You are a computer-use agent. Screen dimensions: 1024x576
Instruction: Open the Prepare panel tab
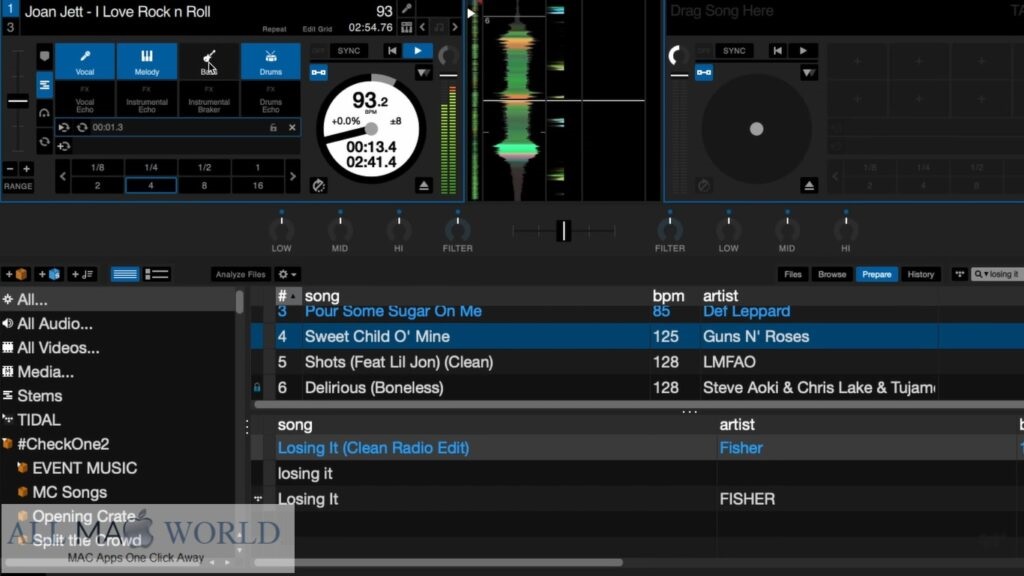click(876, 274)
